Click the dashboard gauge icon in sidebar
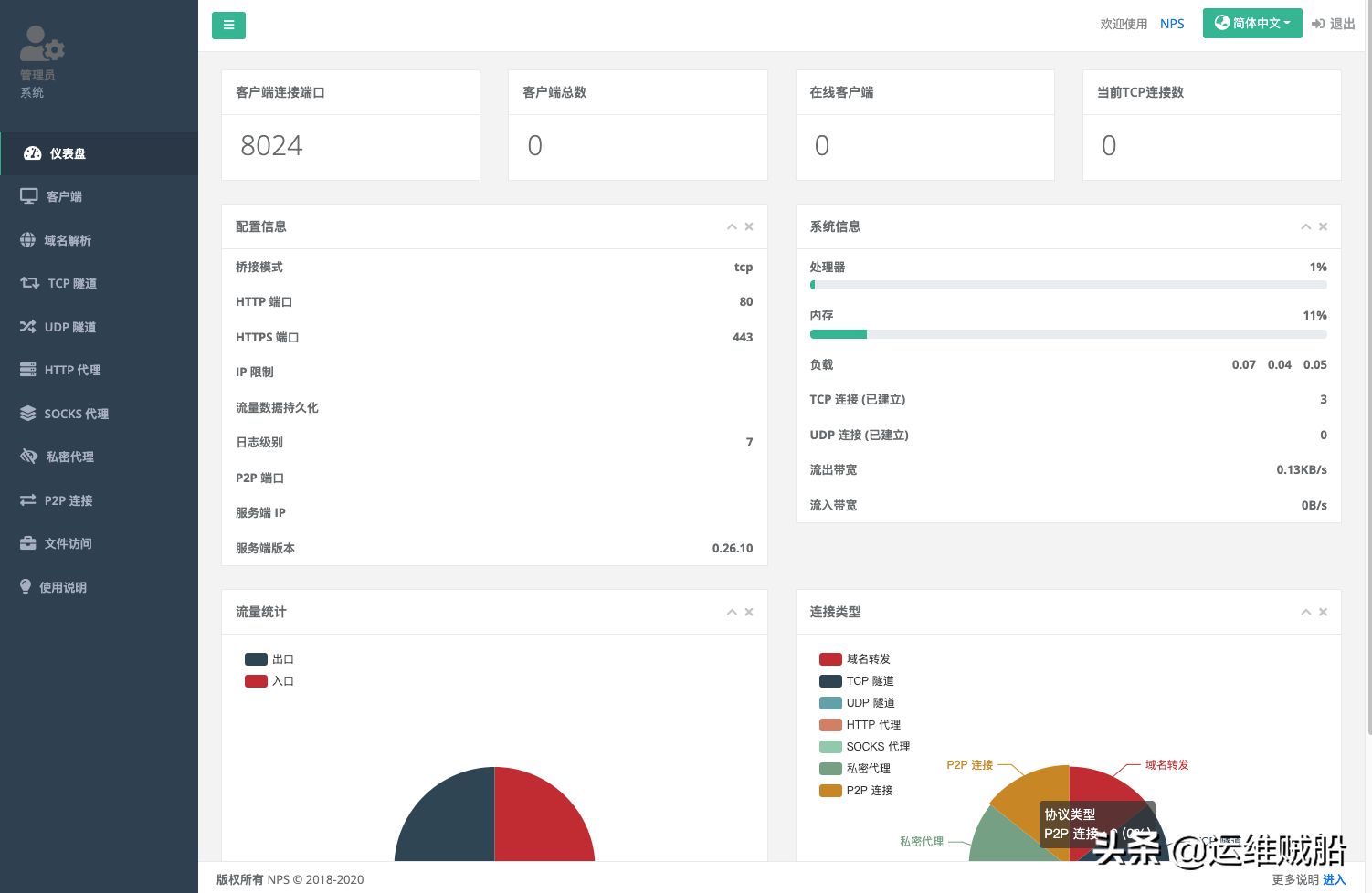This screenshot has width=1372, height=893. [32, 153]
